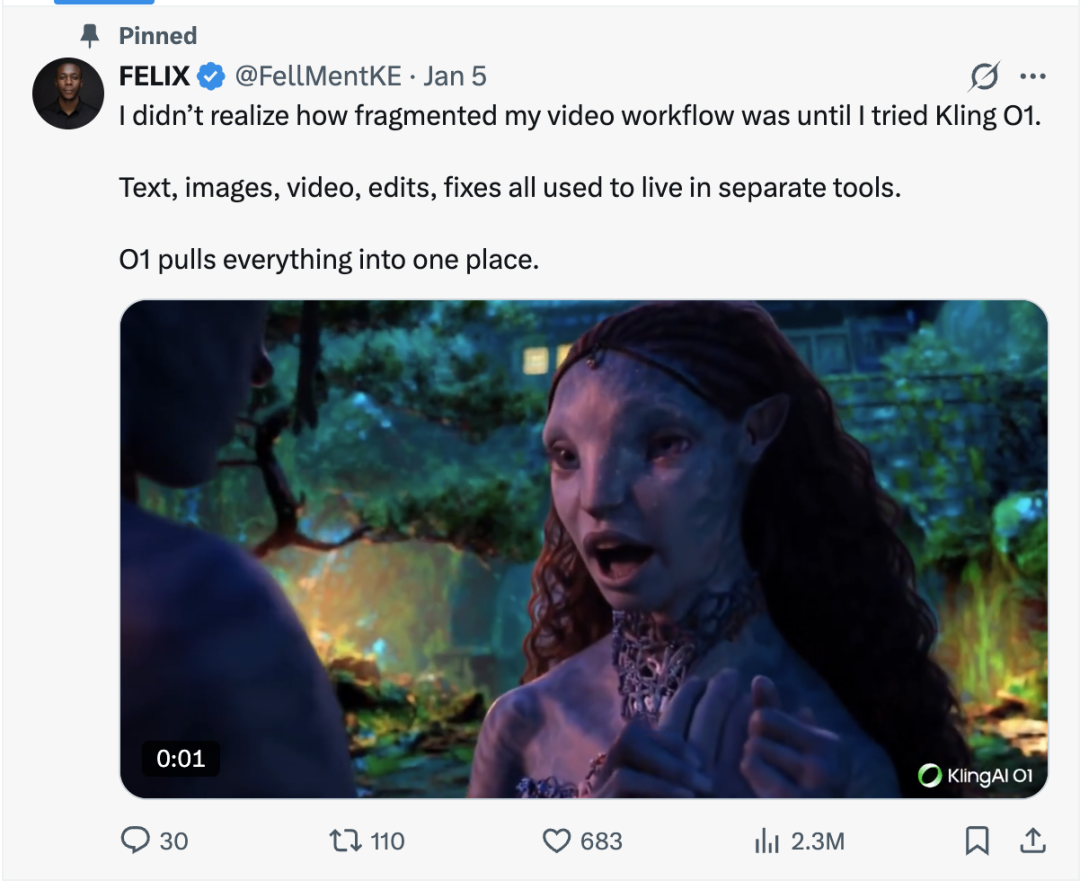
Task: Click the 110 reposts count
Action: tap(387, 842)
